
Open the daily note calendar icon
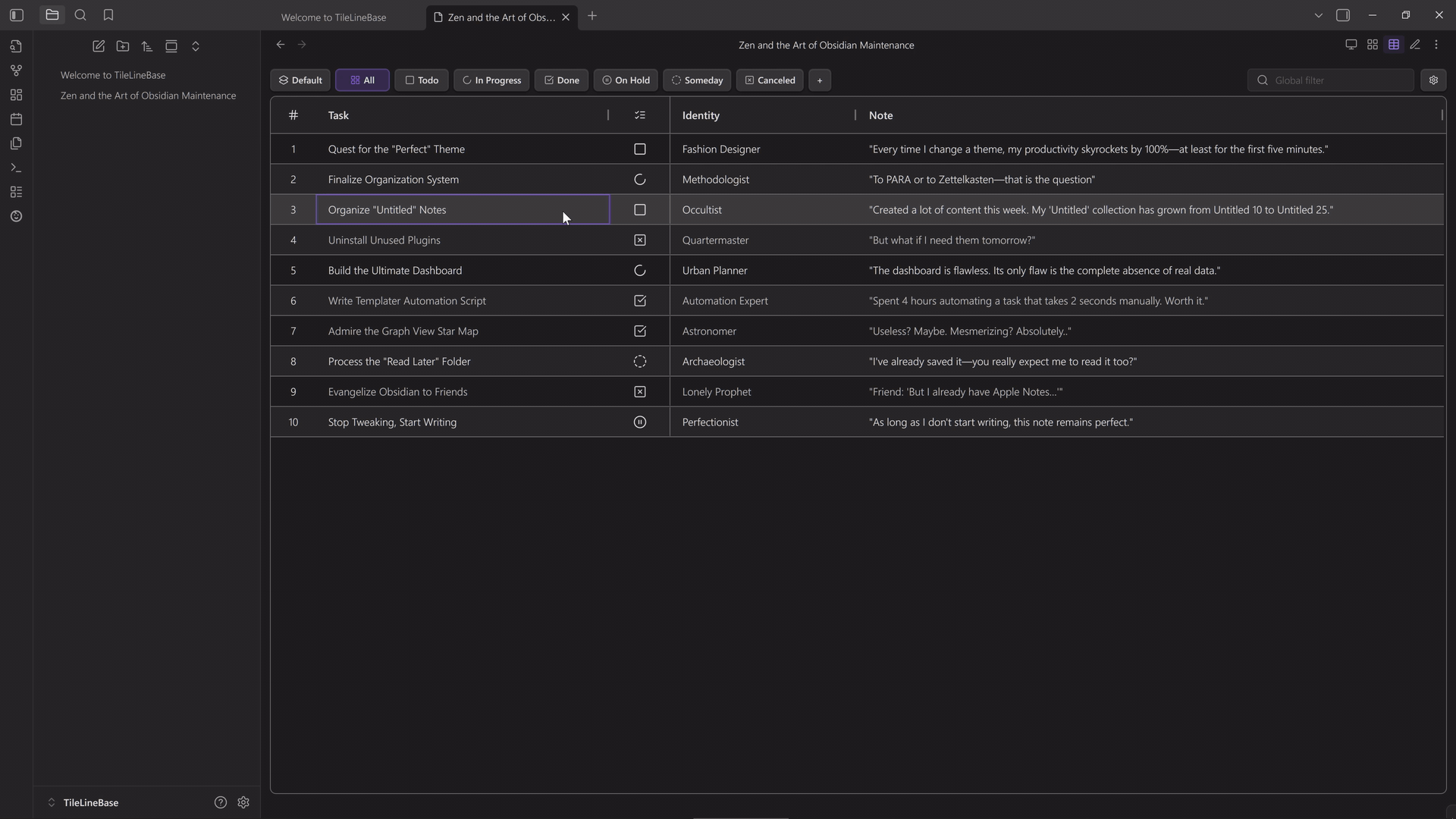tap(16, 119)
